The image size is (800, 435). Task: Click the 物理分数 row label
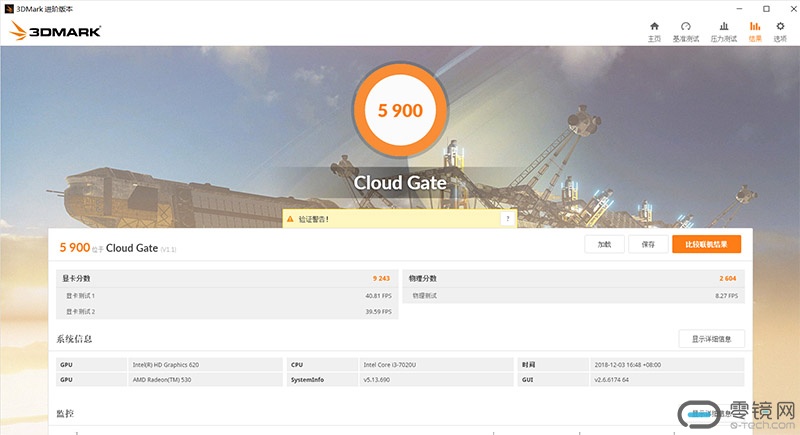422,278
